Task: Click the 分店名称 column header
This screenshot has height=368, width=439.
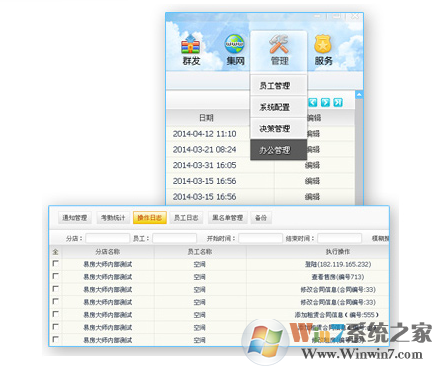Action: pyautogui.click(x=107, y=252)
